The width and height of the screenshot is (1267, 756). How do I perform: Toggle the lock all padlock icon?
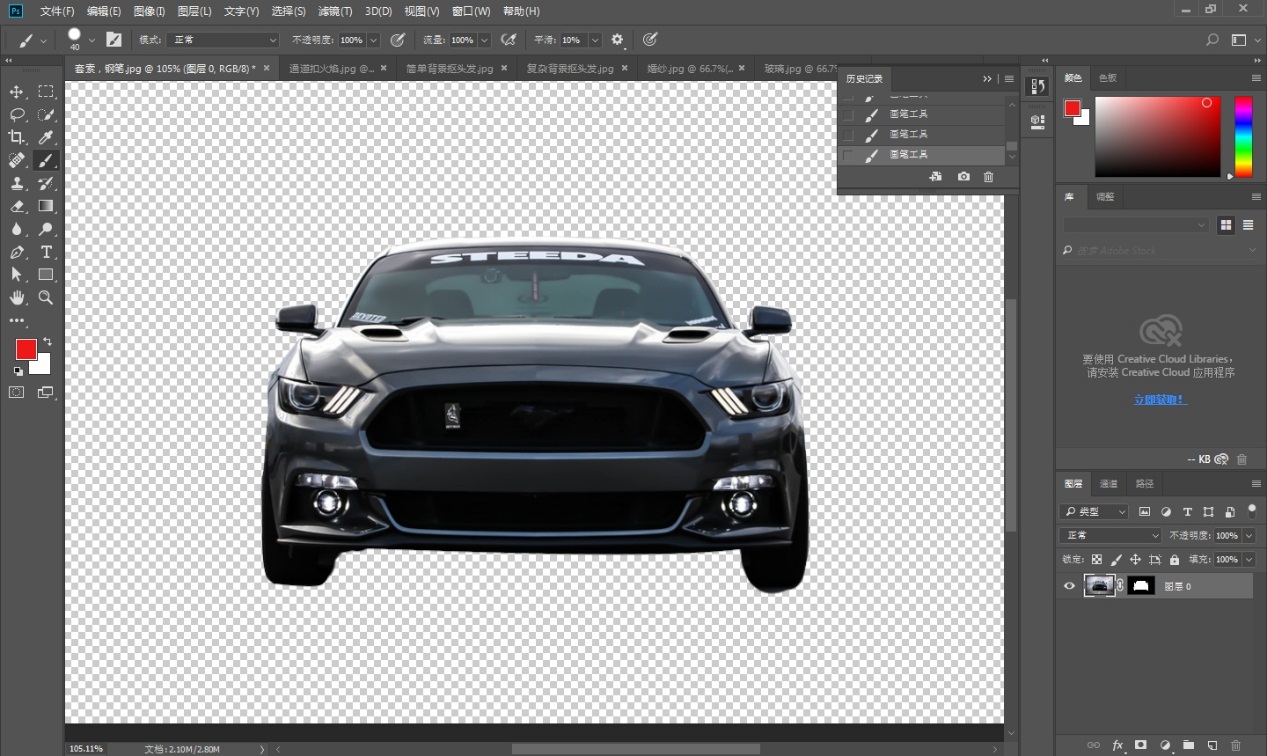[x=1174, y=560]
